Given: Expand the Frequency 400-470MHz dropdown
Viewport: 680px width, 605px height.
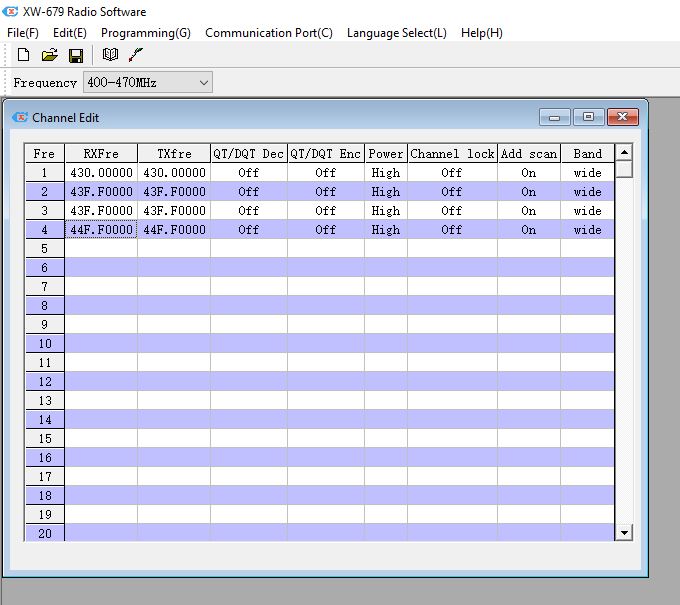Looking at the screenshot, I should 148,82.
